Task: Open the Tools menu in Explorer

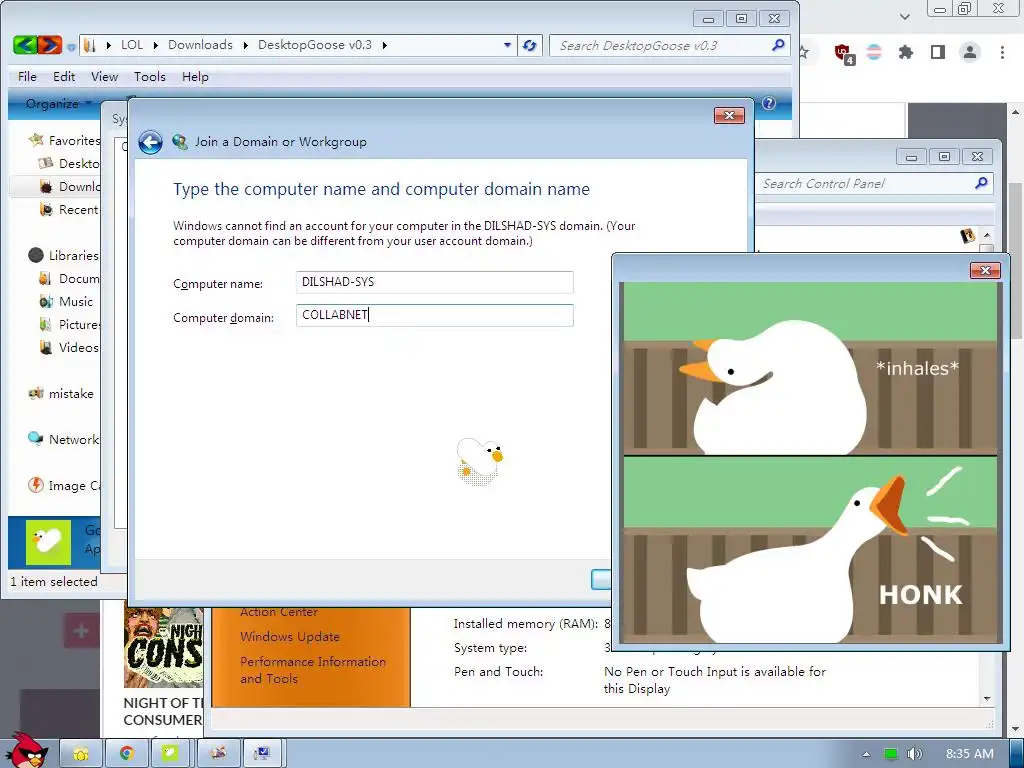Action: [x=150, y=76]
